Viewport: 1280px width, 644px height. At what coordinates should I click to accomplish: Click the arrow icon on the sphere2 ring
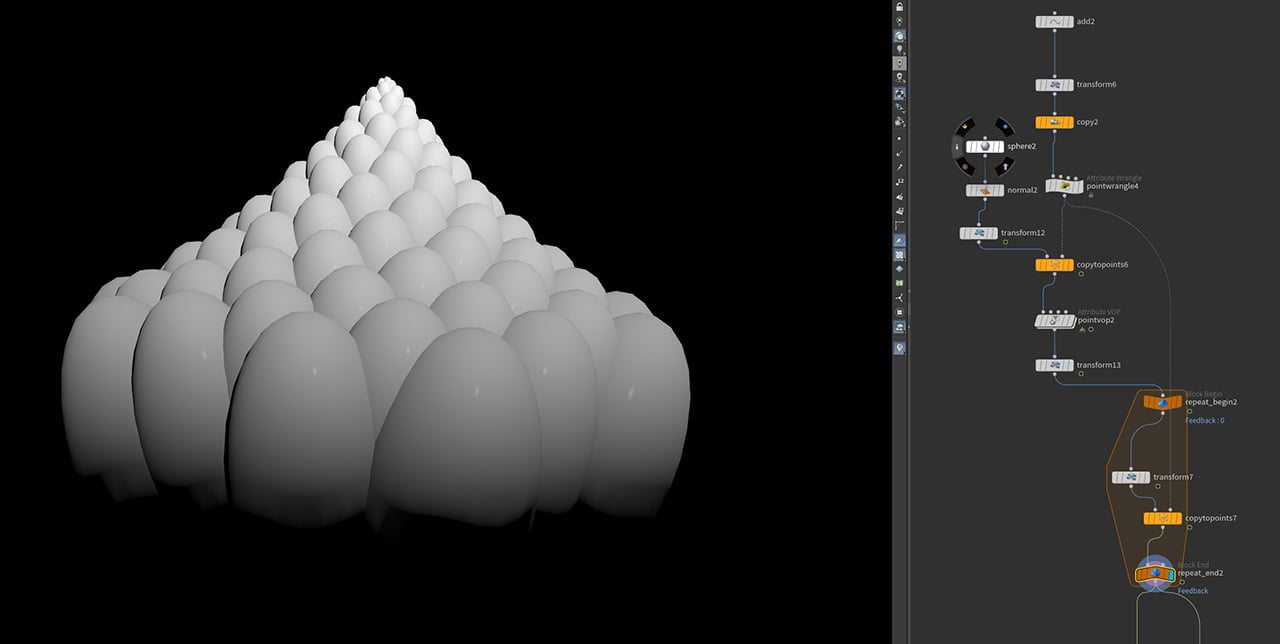coord(1003,166)
